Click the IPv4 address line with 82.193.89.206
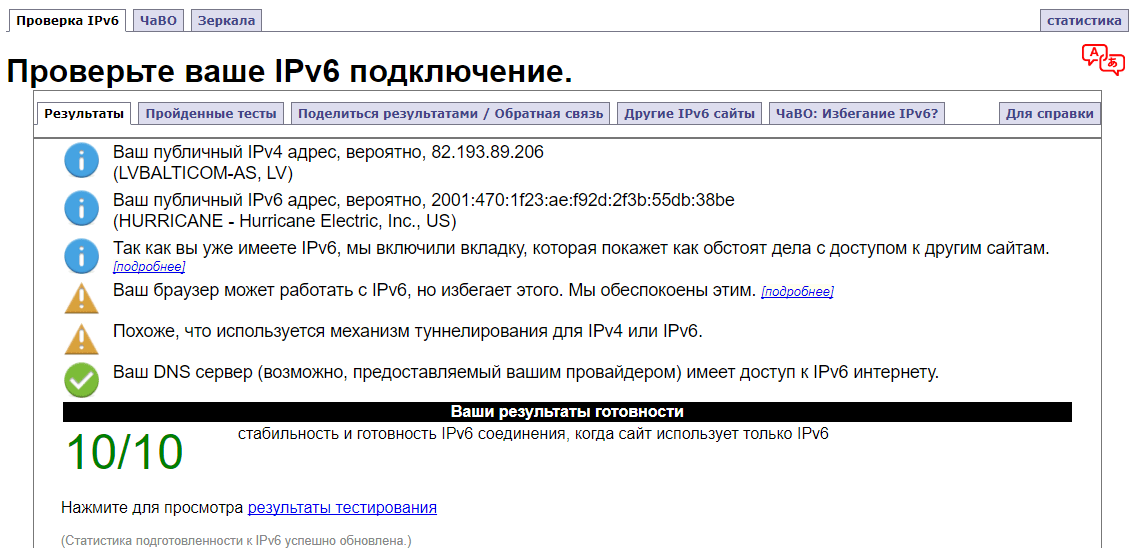The image size is (1132, 548). click(328, 152)
